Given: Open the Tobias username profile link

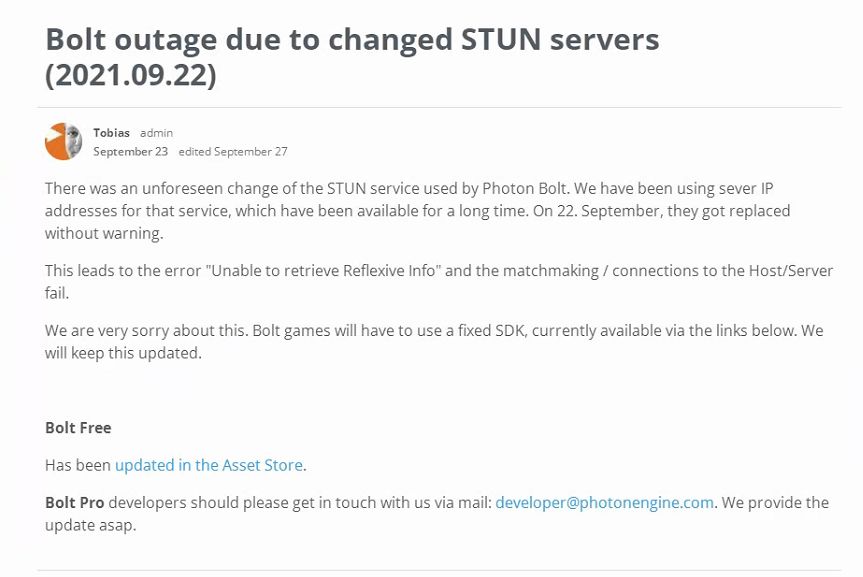Looking at the screenshot, I should point(111,132).
